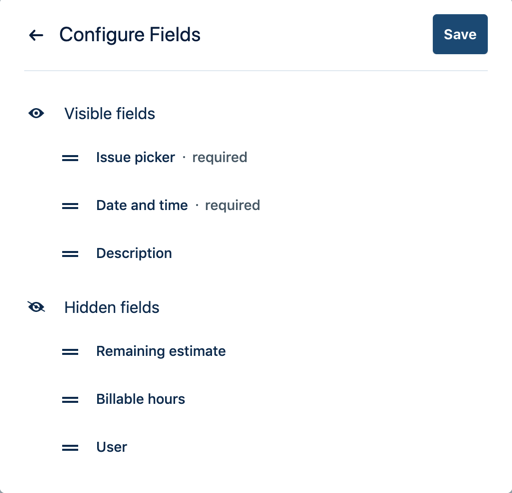Select the User field label
The width and height of the screenshot is (512, 493).
pos(112,447)
